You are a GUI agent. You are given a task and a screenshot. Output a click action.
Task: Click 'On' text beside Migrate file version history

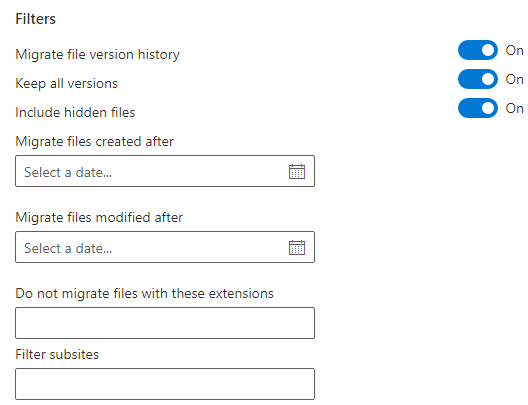click(514, 50)
